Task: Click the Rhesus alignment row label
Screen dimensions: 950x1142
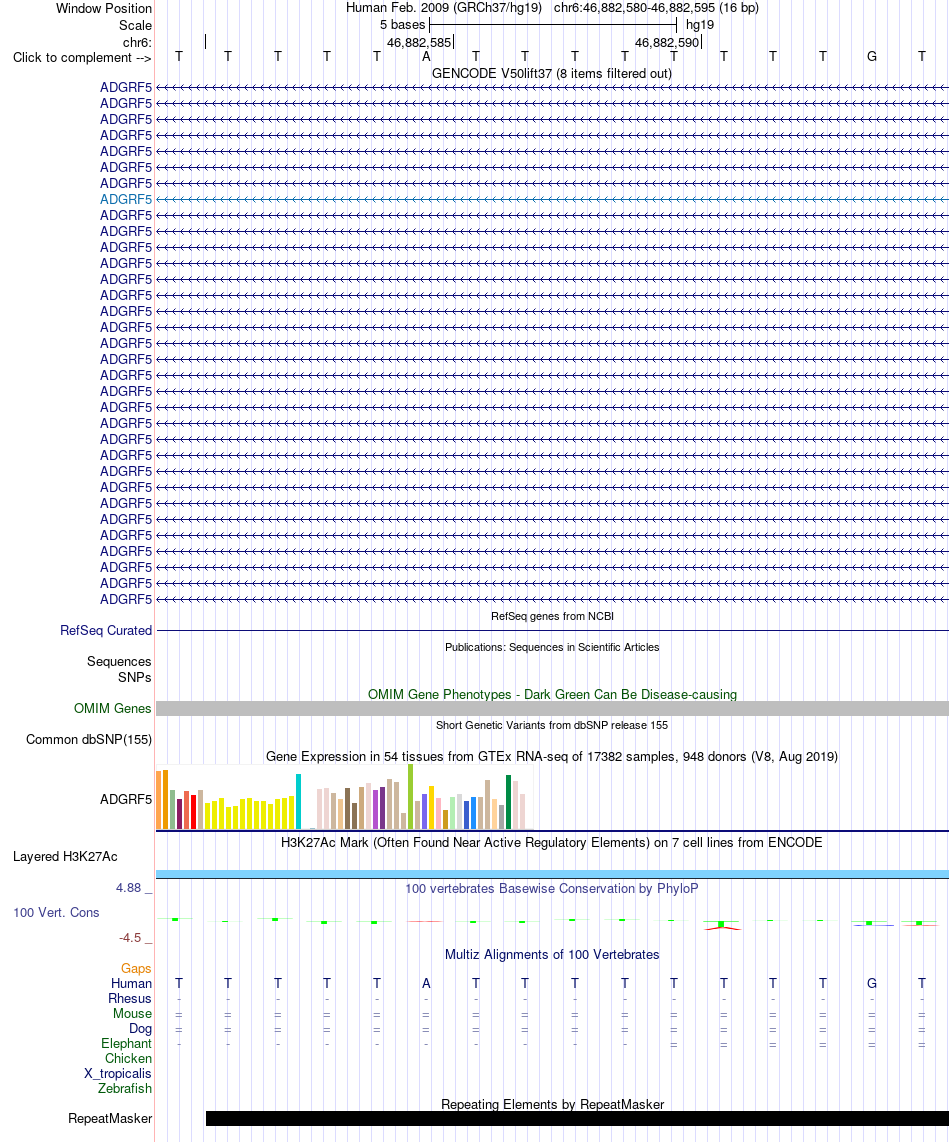Action: coord(130,999)
